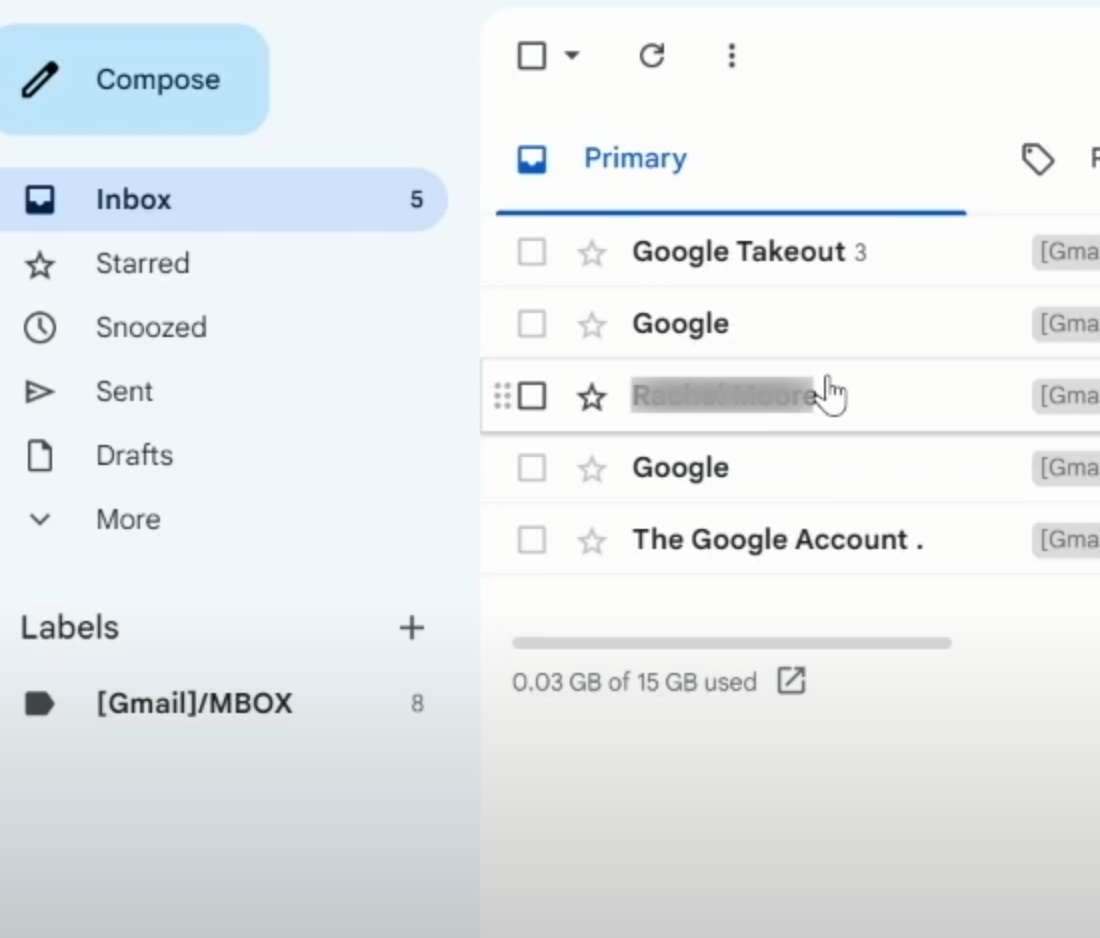Click the MBOX label count 8
This screenshot has height=938, width=1100.
pos(417,704)
